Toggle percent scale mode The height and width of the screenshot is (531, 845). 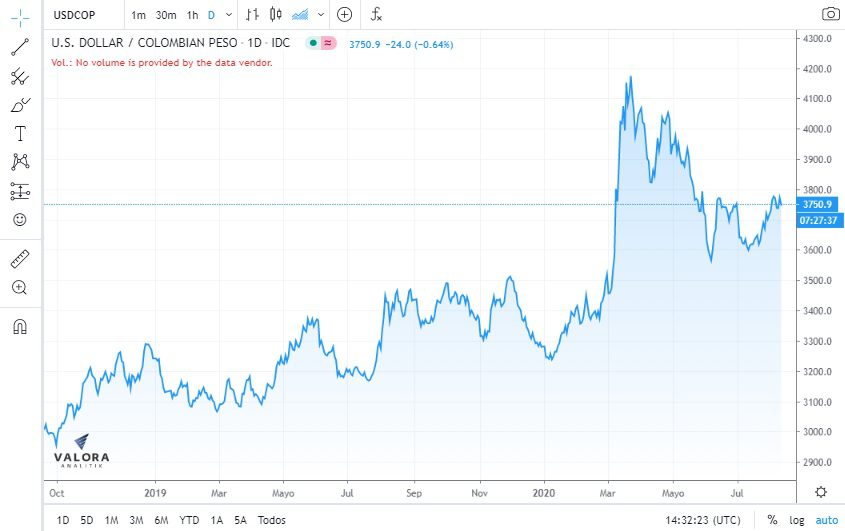tap(772, 520)
